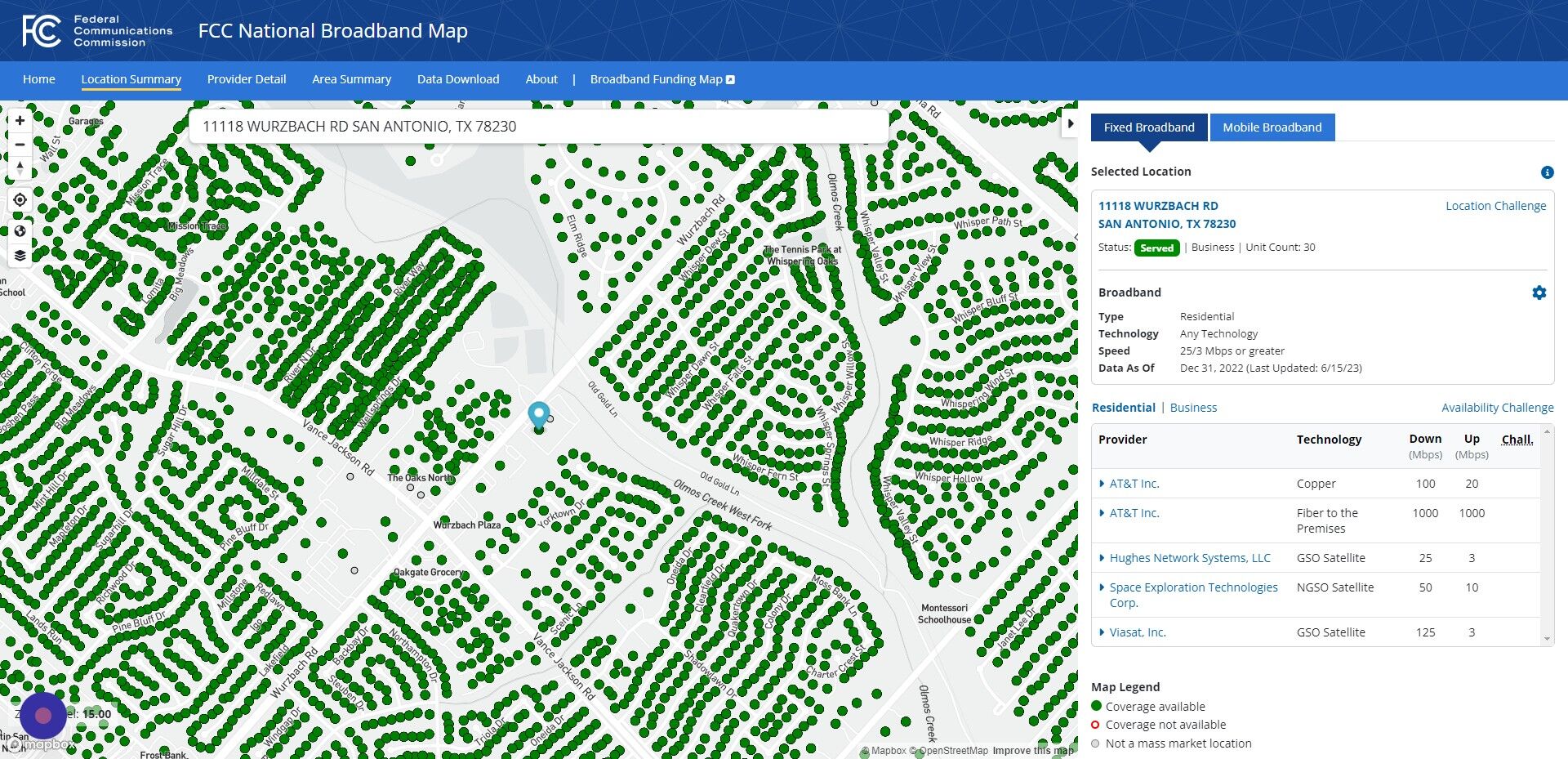The width and height of the screenshot is (1568, 759).
Task: Click 'Any Technology' value
Action: [1218, 334]
